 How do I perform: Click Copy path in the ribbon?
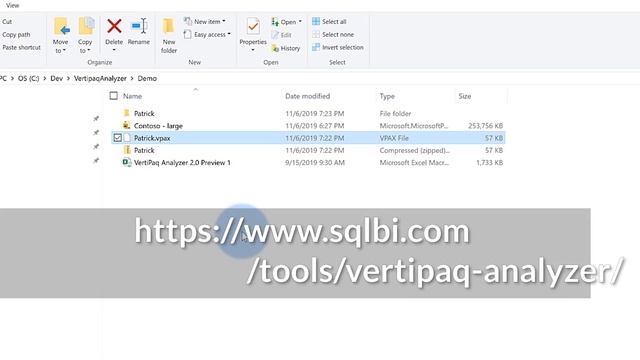coord(16,35)
